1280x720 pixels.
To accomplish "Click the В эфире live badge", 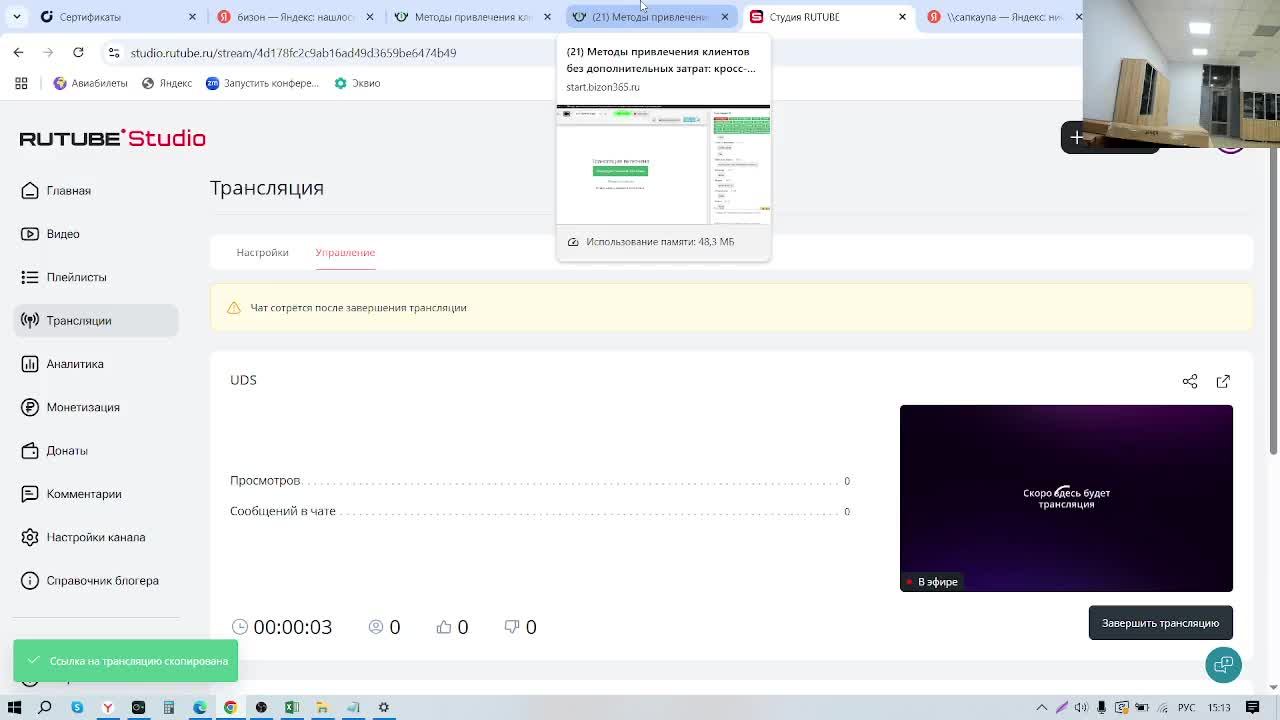I will click(x=932, y=581).
